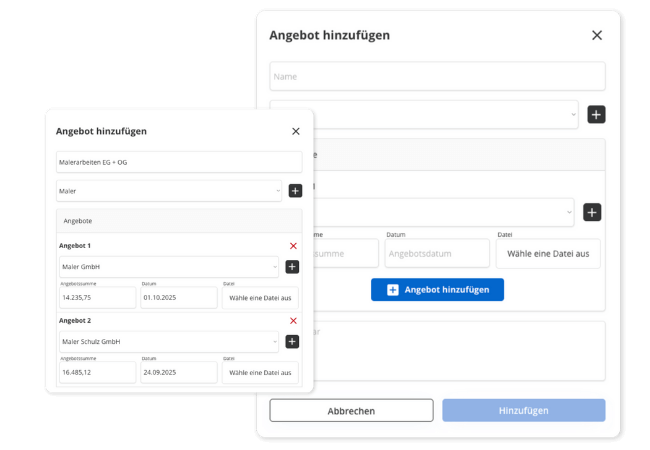Viewport: 650px width, 450px height.
Task: Click plus icon beside Maler dropdown
Action: click(295, 190)
